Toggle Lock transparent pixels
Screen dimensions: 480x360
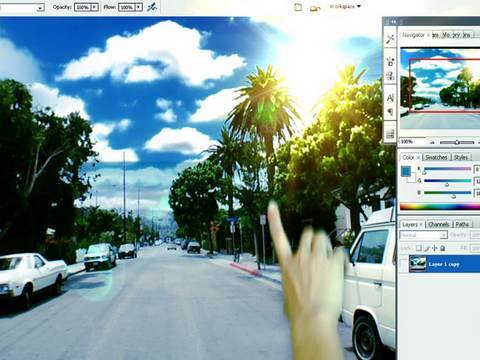(x=419, y=248)
